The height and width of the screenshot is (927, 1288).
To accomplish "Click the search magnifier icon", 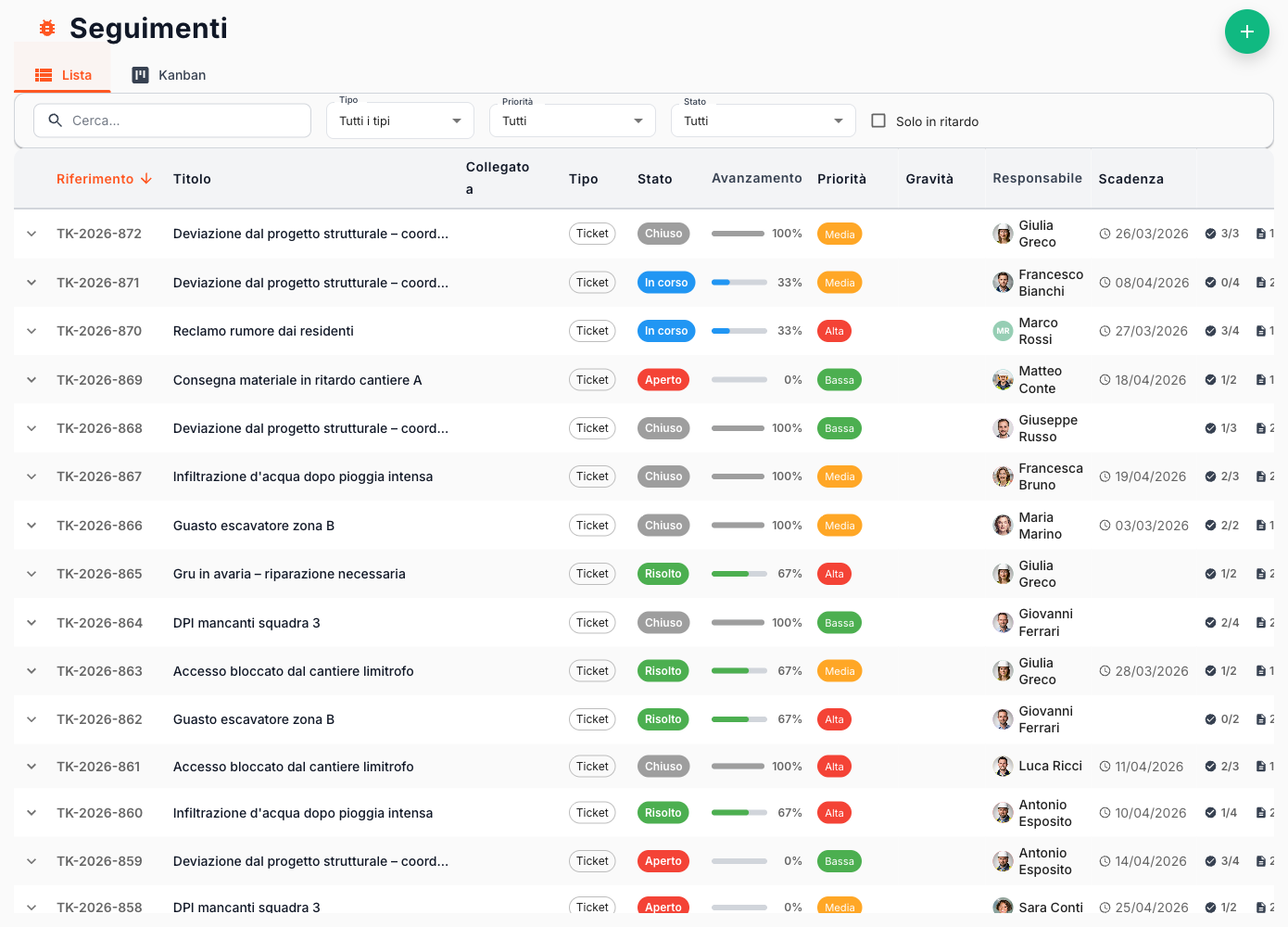I will pyautogui.click(x=56, y=121).
